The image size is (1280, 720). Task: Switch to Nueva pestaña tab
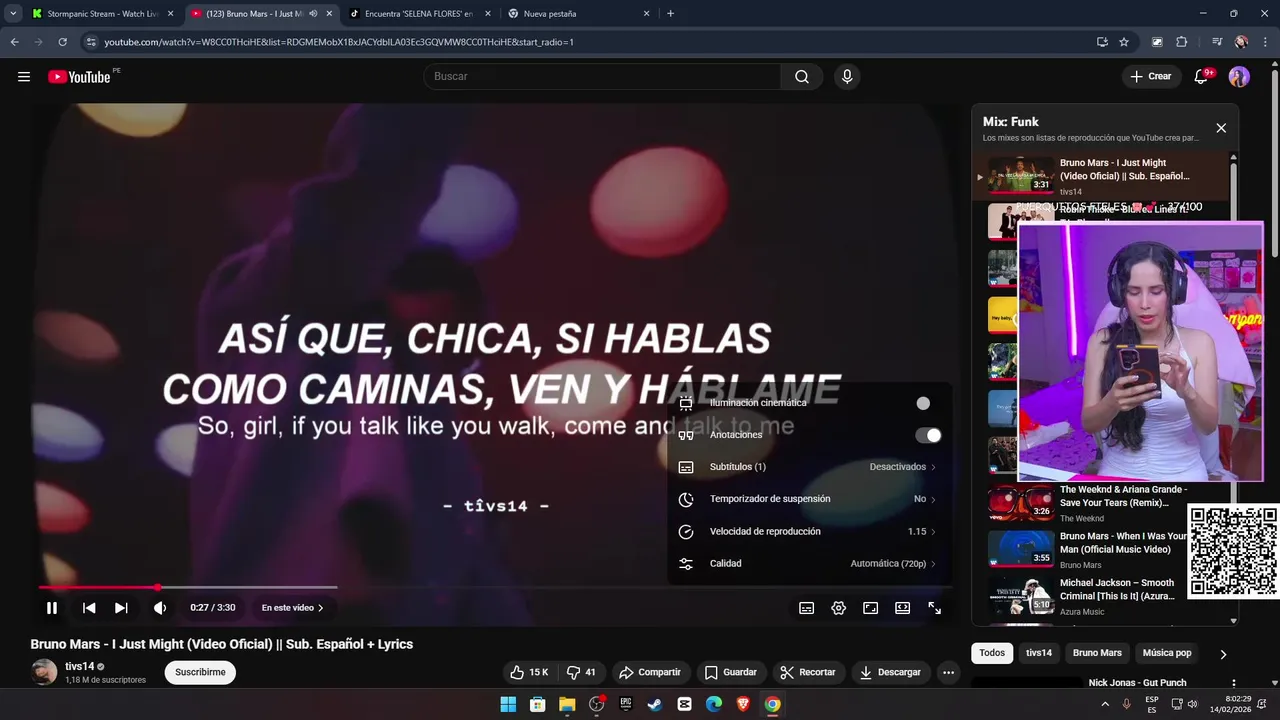point(578,14)
